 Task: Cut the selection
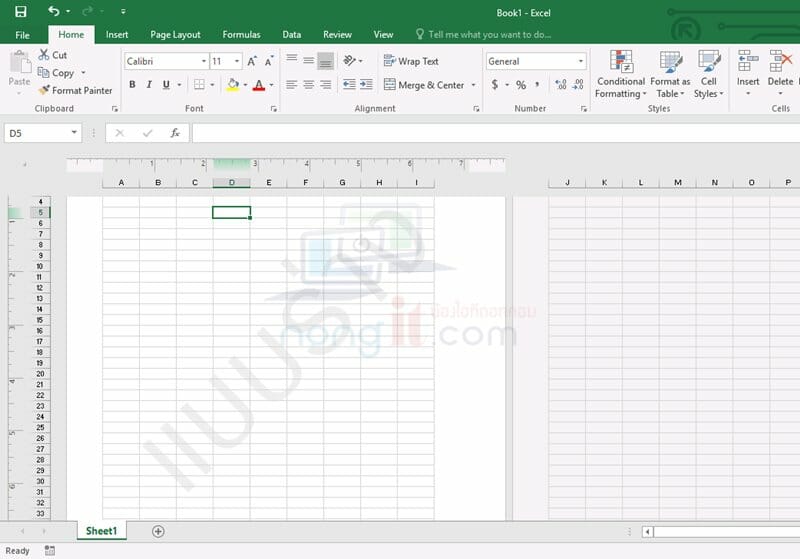[x=53, y=55]
